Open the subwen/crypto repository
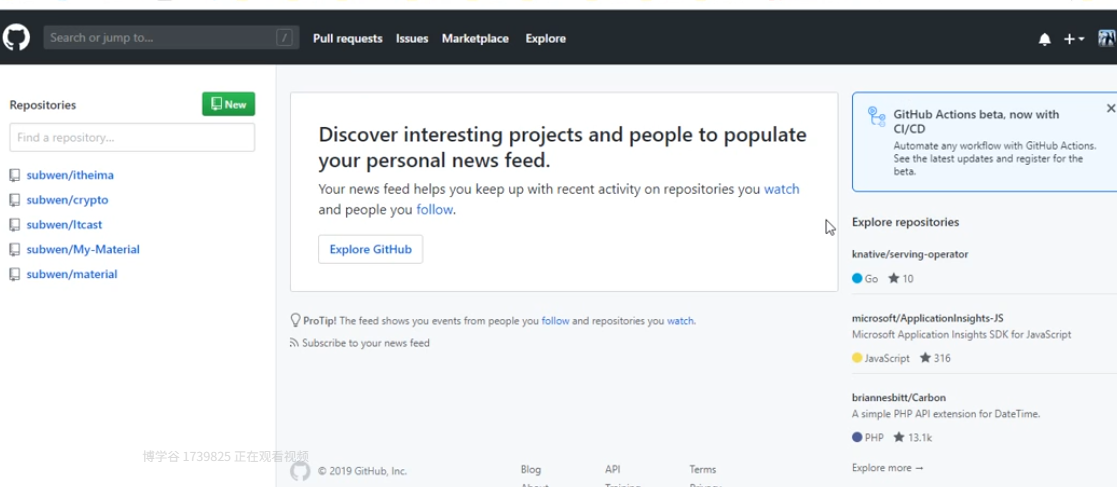The height and width of the screenshot is (487, 1117). point(68,200)
